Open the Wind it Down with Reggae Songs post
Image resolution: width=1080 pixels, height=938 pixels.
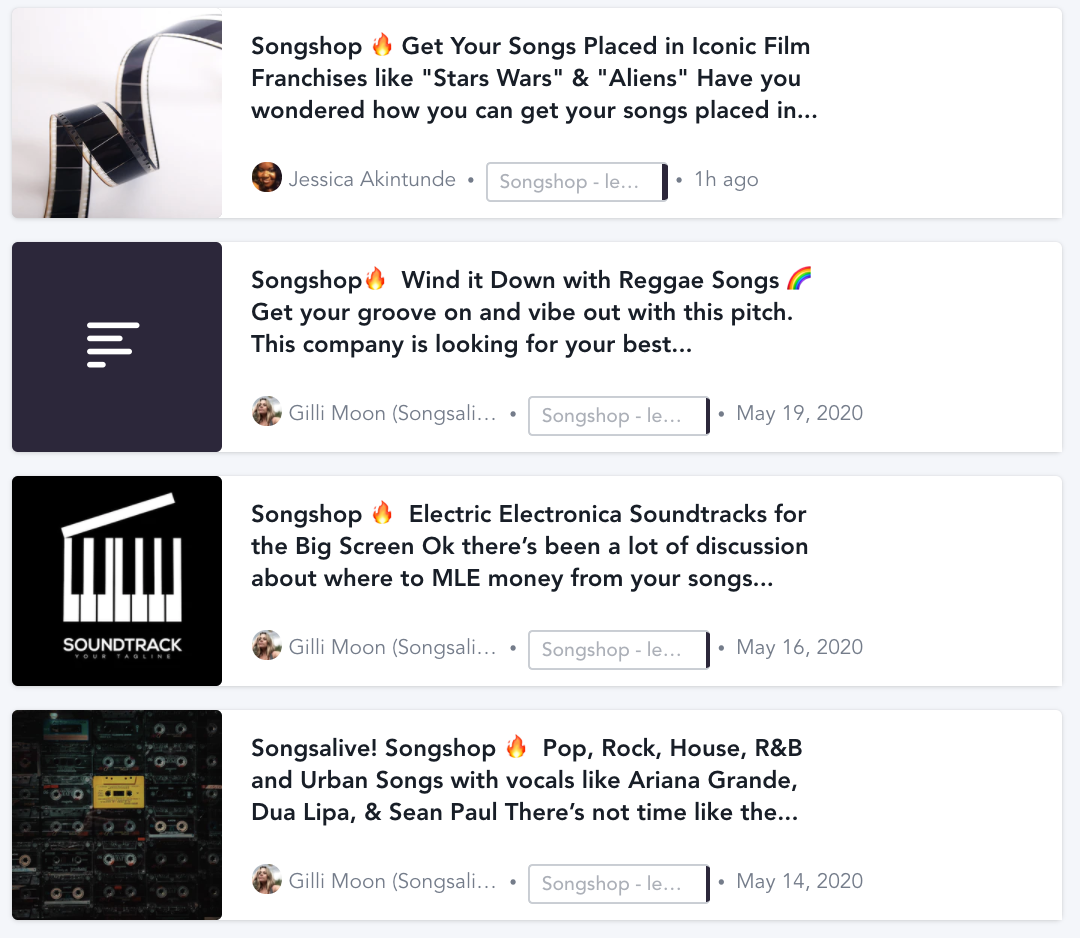pyautogui.click(x=530, y=312)
